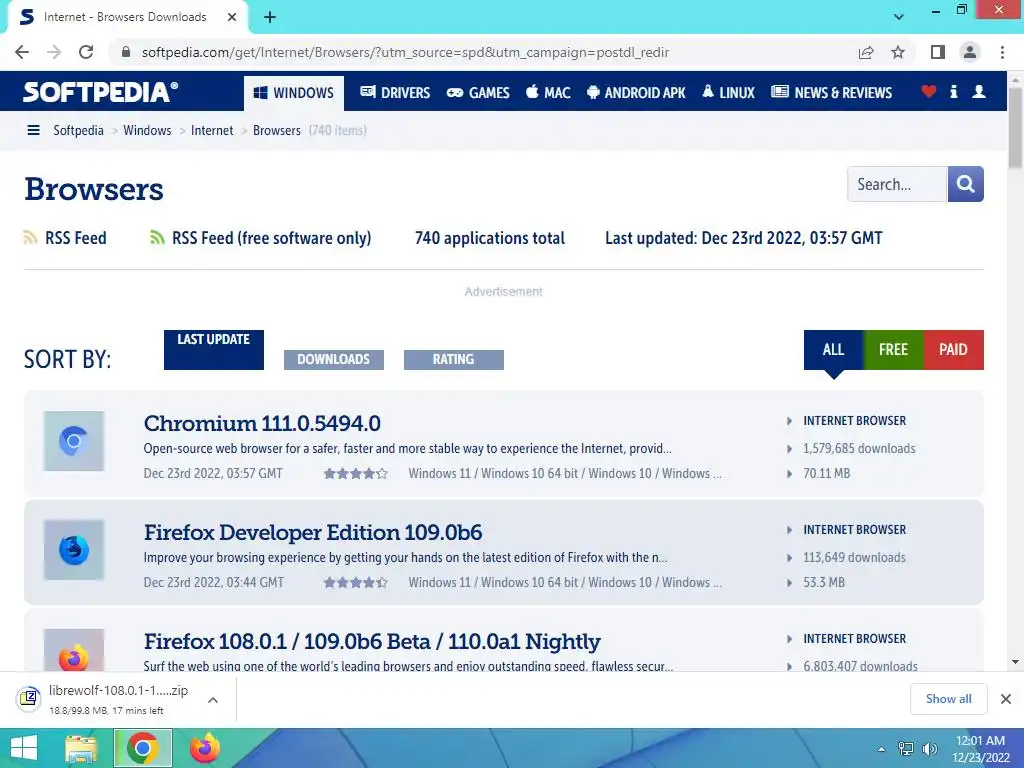1024x768 pixels.
Task: Click the volume speaker tray icon
Action: (929, 748)
